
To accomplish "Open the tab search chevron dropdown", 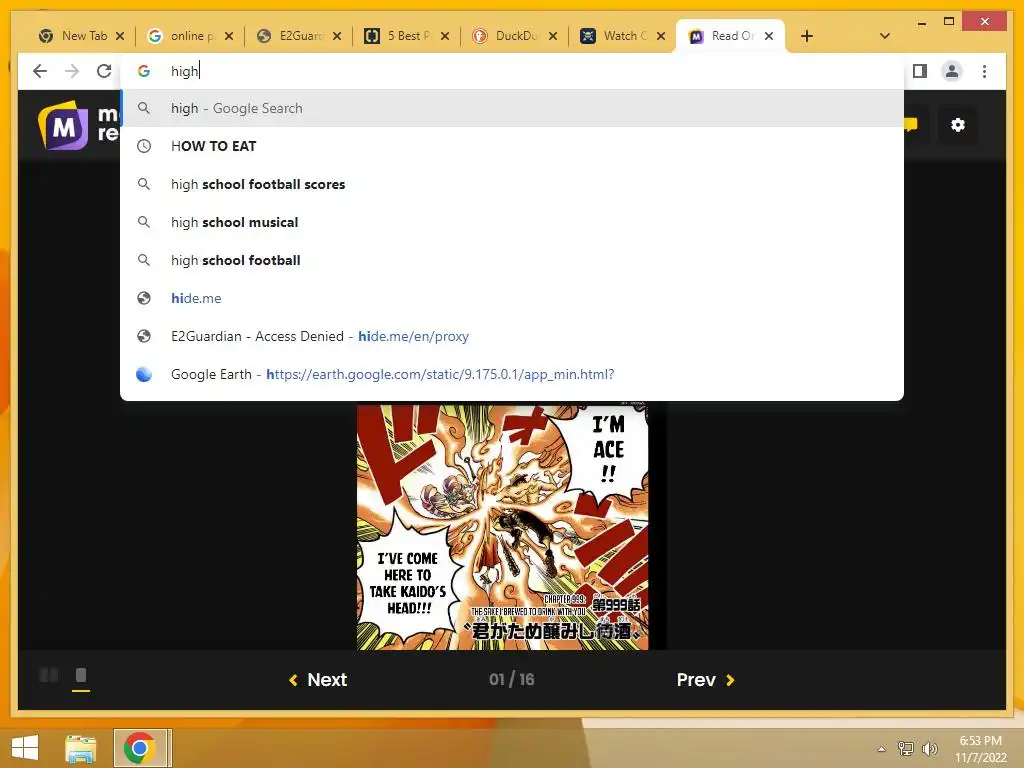I will [x=884, y=36].
